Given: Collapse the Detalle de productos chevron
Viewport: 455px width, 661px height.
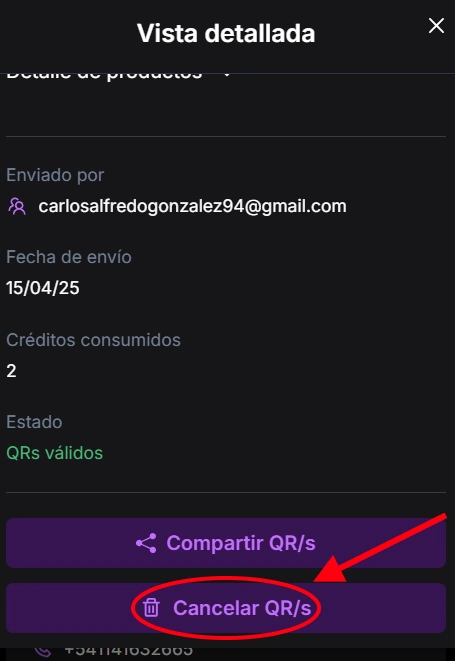Looking at the screenshot, I should tap(227, 75).
